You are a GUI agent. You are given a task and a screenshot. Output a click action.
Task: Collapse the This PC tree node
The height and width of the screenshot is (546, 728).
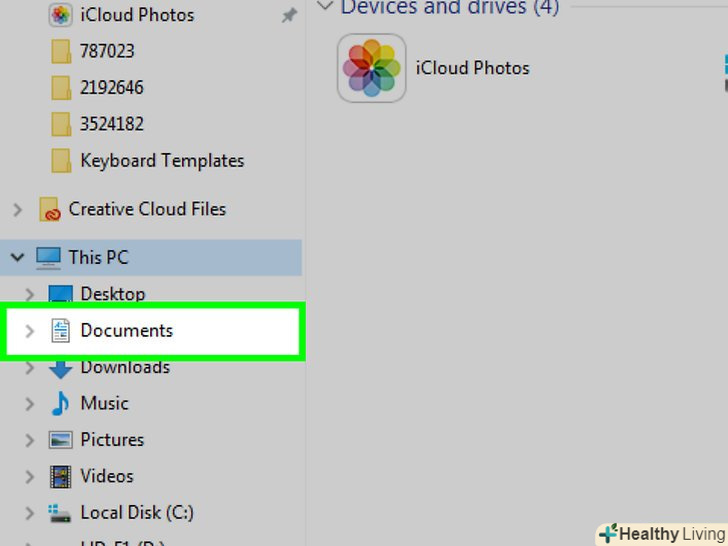17,257
